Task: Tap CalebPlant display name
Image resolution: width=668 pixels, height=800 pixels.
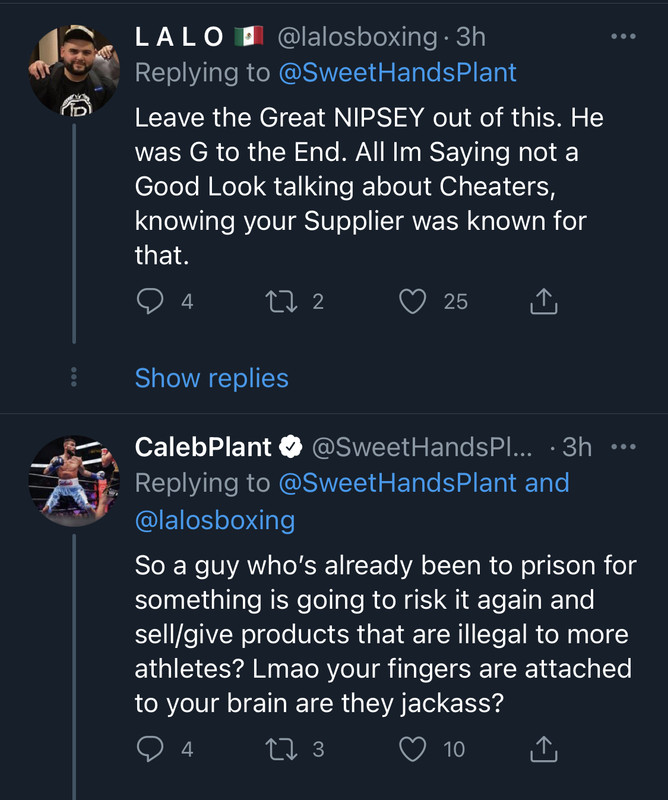Action: [x=203, y=447]
